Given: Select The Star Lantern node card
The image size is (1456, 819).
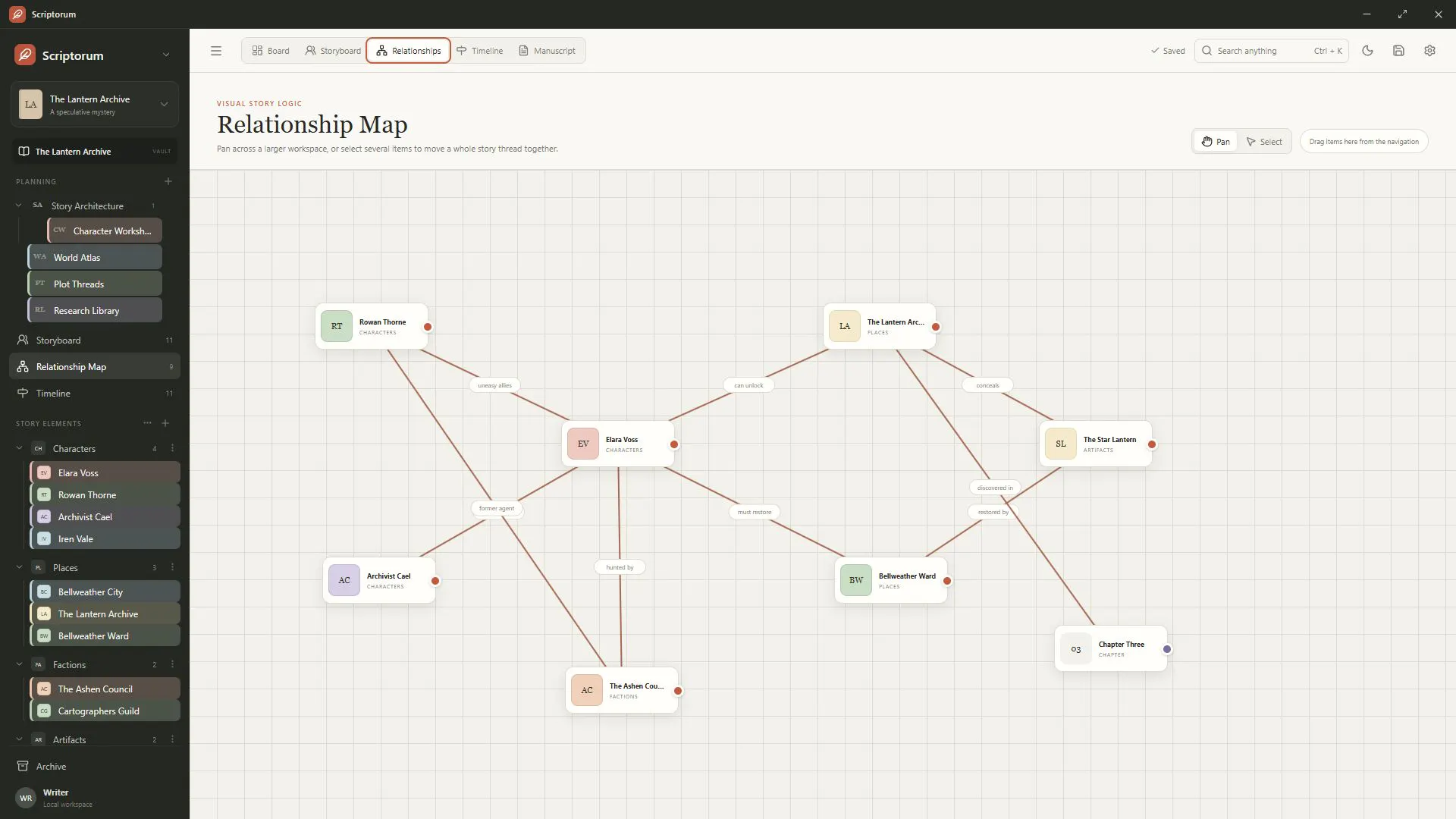Looking at the screenshot, I should pos(1096,444).
